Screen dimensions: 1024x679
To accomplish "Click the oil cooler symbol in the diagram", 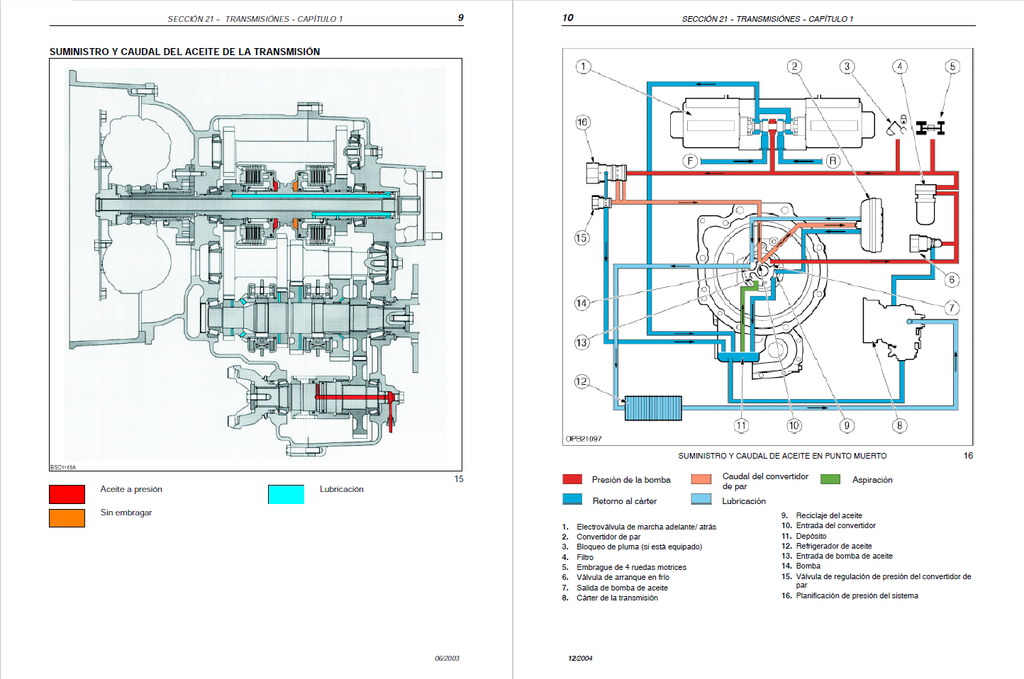I will (653, 408).
